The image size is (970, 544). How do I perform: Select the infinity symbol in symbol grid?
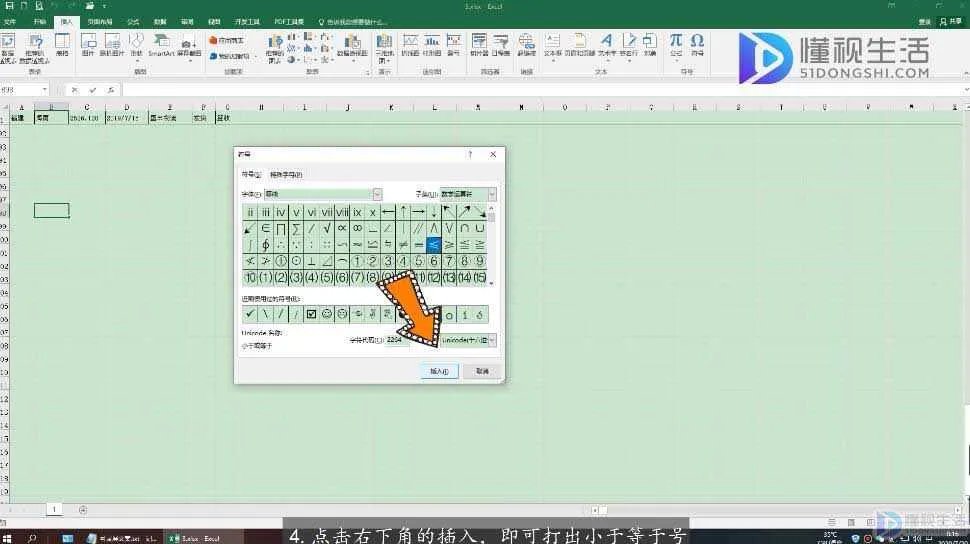(x=357, y=228)
